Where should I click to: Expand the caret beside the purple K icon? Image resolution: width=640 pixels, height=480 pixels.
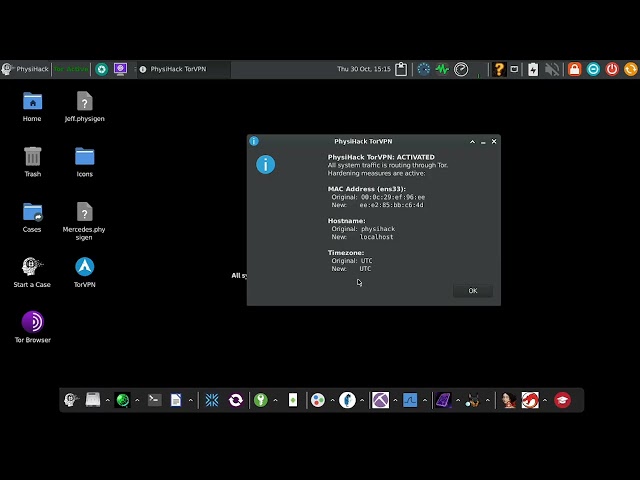coord(395,400)
